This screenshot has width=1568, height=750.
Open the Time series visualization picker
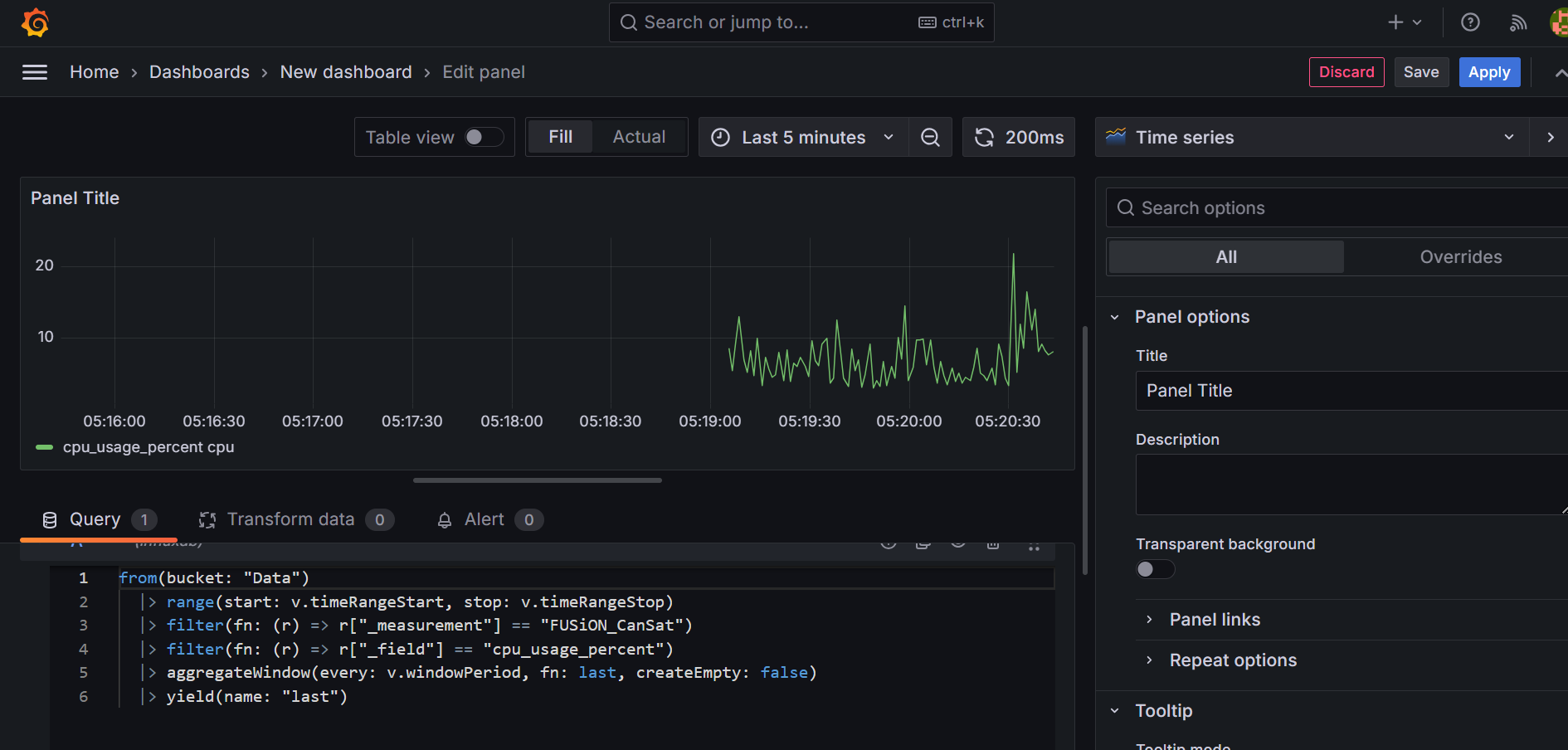(1311, 137)
